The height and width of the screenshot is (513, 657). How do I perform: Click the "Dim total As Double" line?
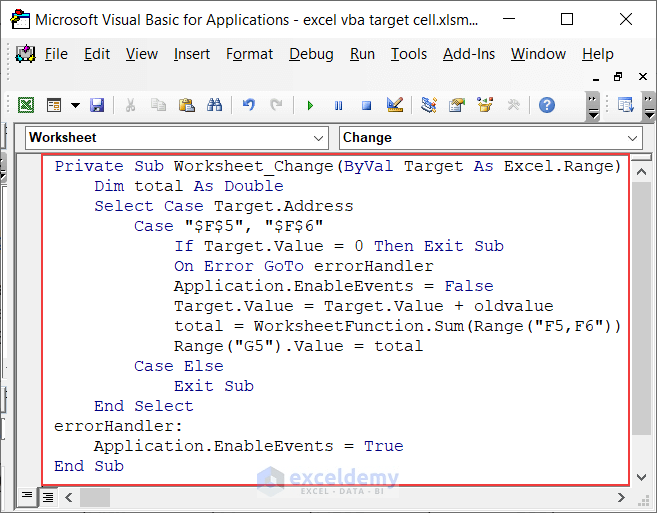tap(189, 186)
